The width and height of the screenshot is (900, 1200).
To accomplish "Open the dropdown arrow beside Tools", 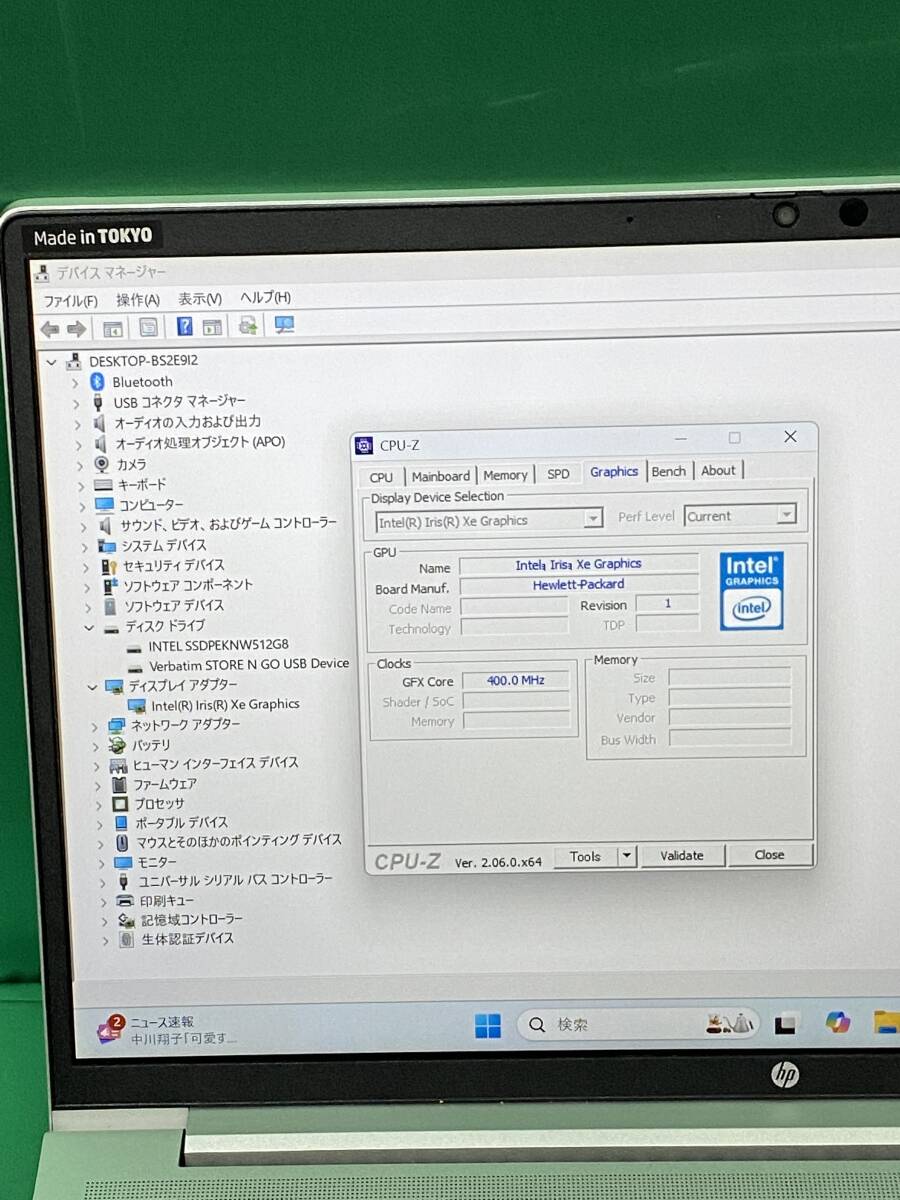I will [x=627, y=856].
